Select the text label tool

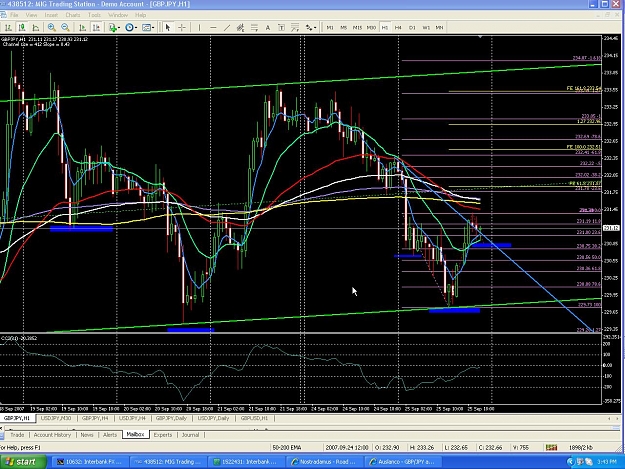[281, 27]
